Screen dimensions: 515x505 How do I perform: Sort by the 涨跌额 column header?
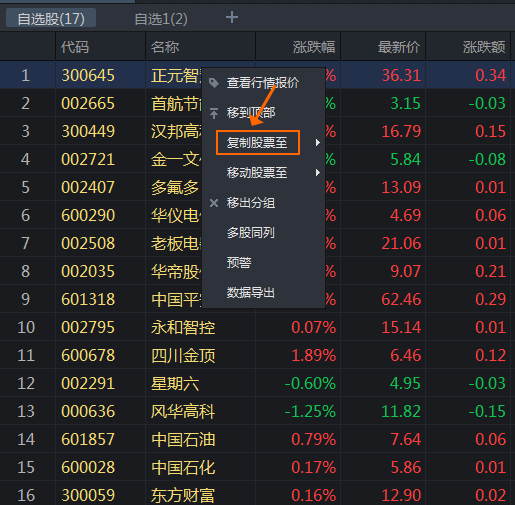(x=484, y=47)
